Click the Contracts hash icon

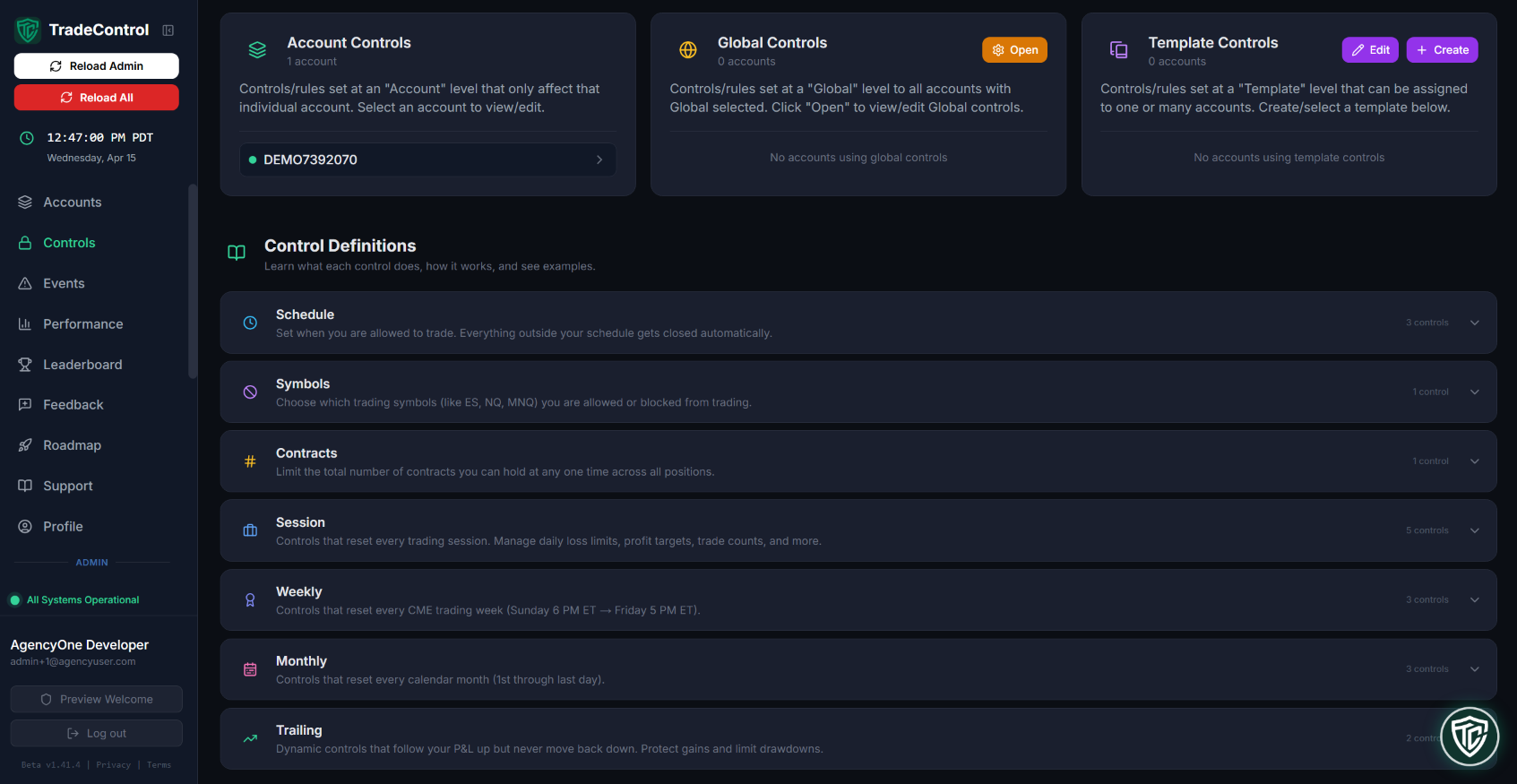click(x=250, y=461)
